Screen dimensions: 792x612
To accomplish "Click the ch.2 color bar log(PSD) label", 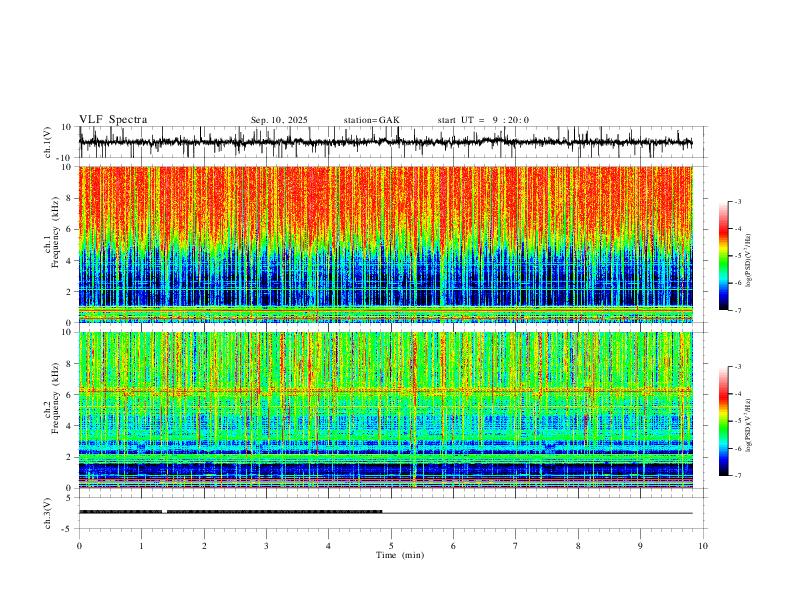I will click(748, 425).
